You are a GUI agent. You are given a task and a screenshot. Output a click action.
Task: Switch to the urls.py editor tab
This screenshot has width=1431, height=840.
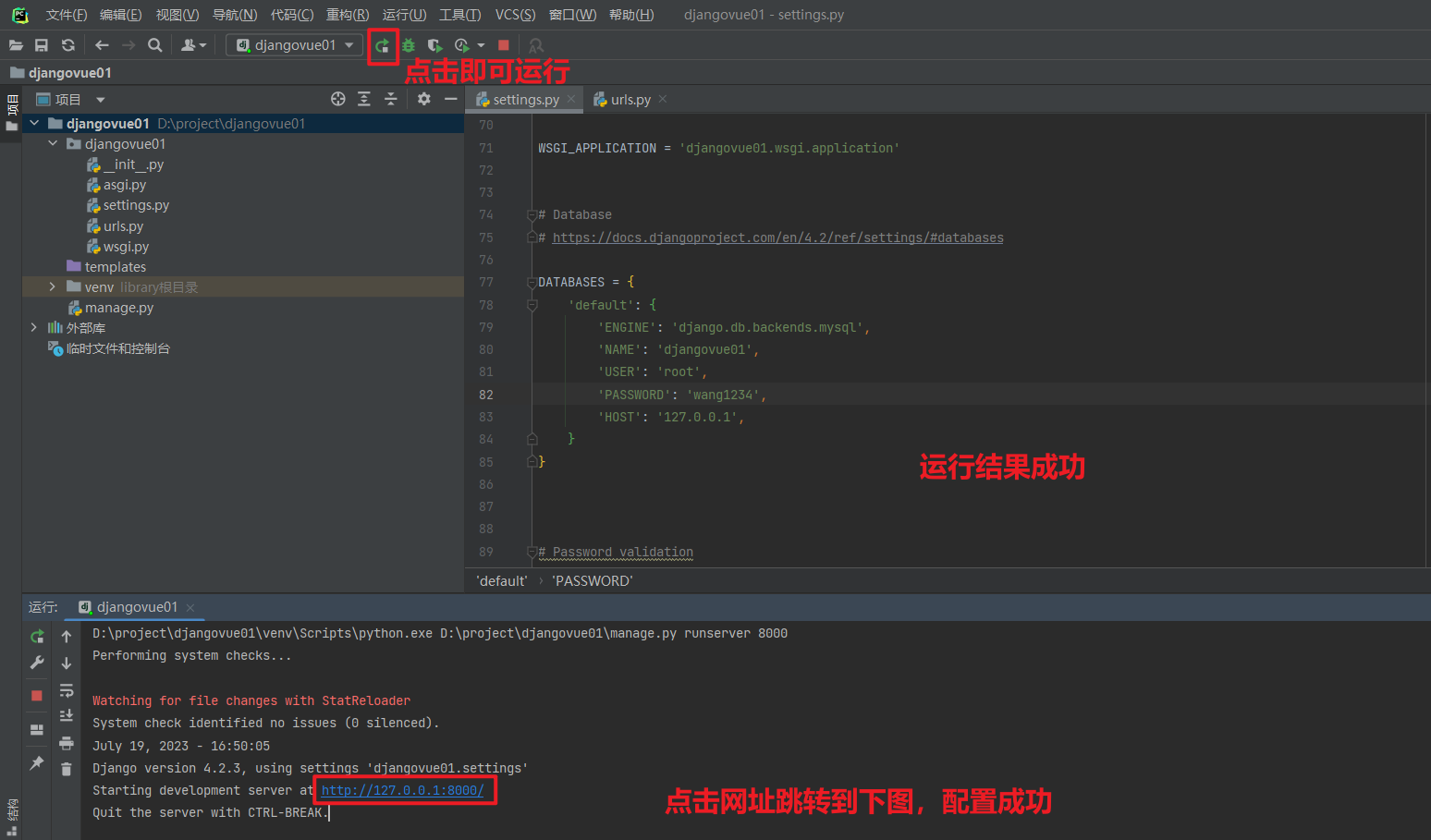tap(630, 100)
